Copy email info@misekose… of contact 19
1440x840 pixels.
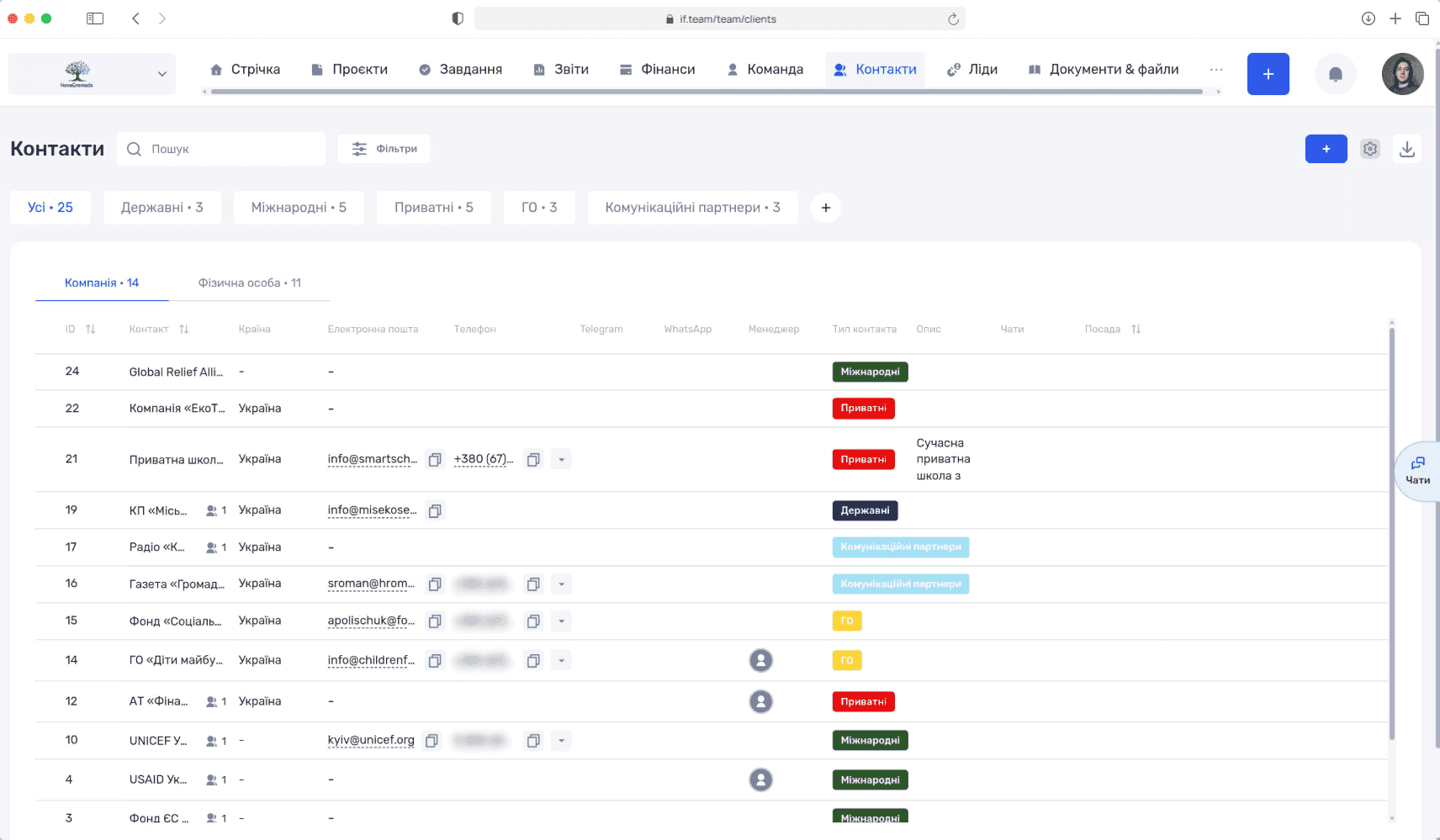(435, 511)
